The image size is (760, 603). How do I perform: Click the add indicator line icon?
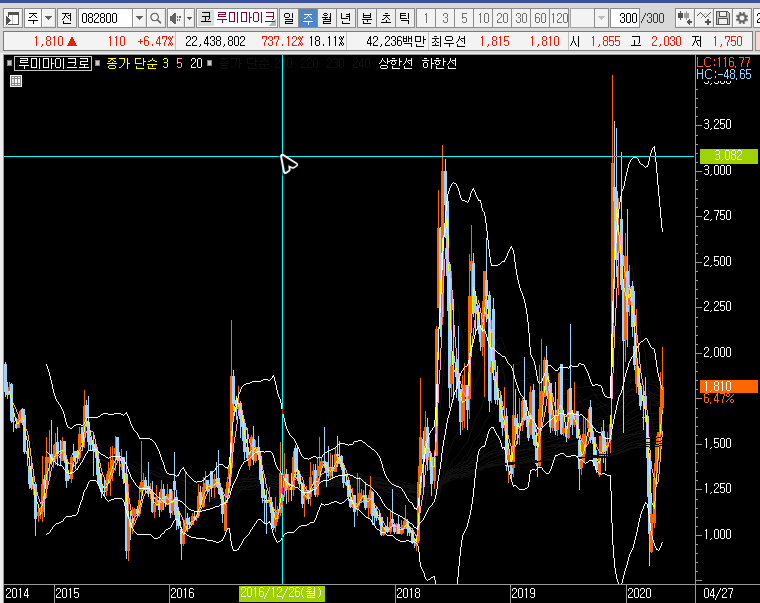[x=704, y=18]
